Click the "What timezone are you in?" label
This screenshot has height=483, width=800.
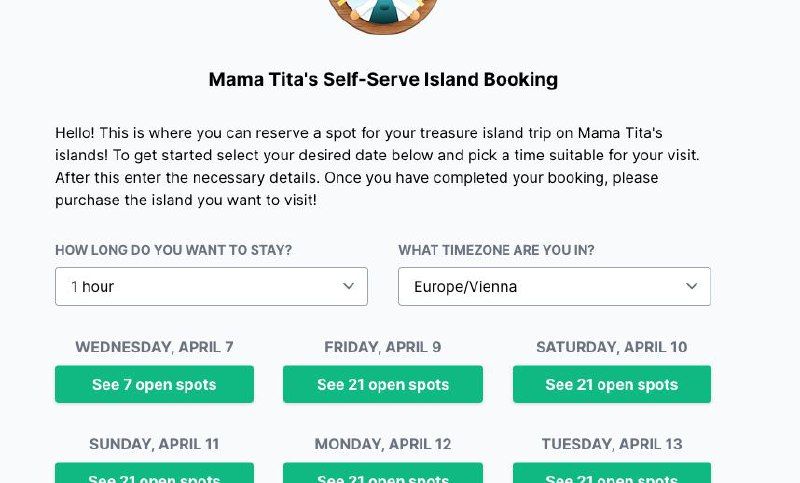496,250
